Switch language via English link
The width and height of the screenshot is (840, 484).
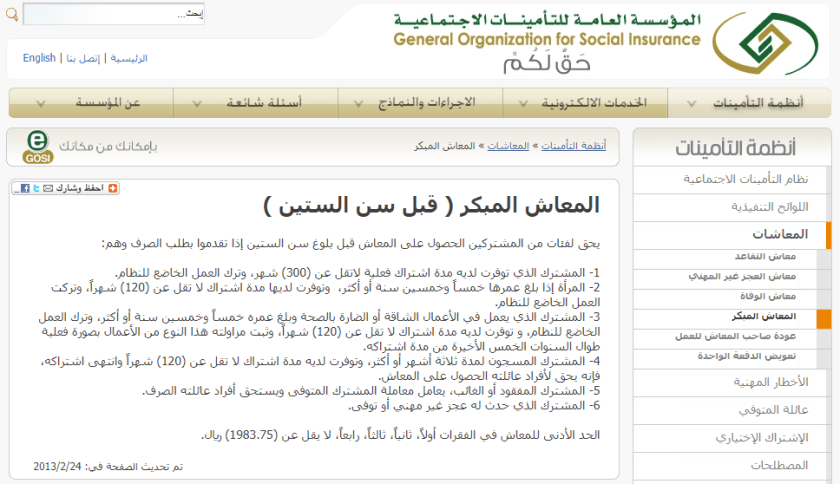pyautogui.click(x=39, y=59)
